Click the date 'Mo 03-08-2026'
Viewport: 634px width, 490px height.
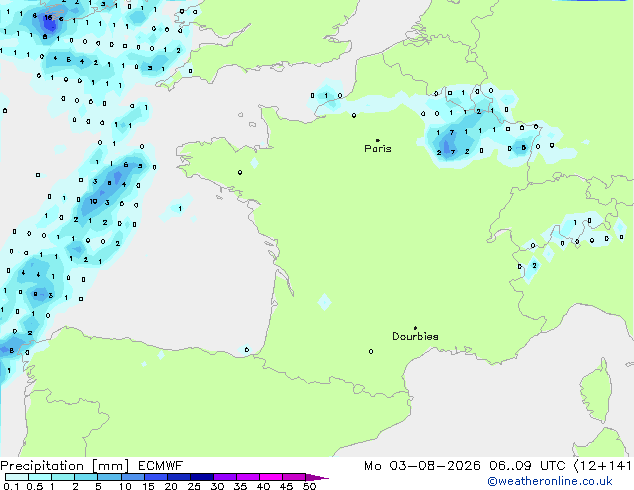click(422, 466)
